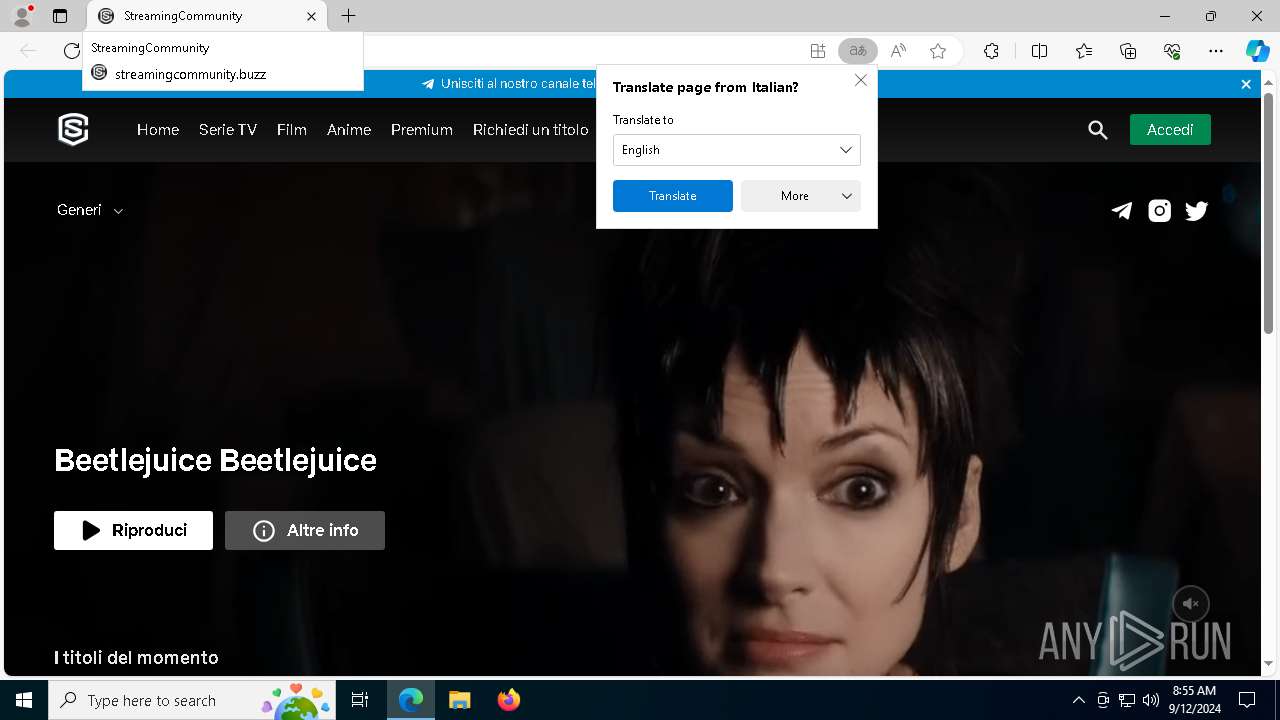
Task: Open the Translate to language dropdown
Action: pos(737,150)
